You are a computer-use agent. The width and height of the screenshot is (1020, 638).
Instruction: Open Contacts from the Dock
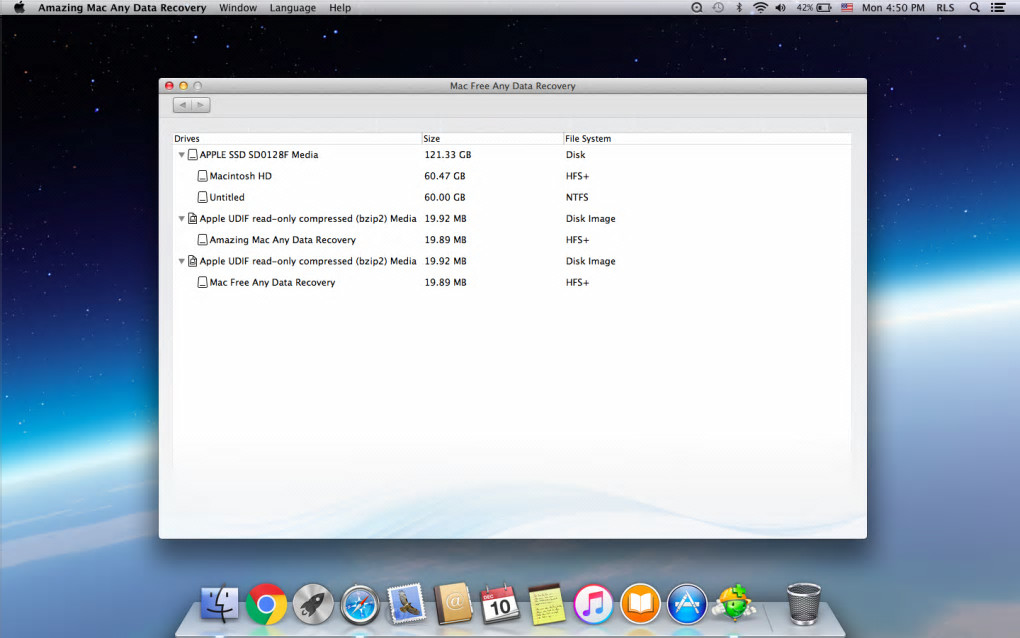453,604
